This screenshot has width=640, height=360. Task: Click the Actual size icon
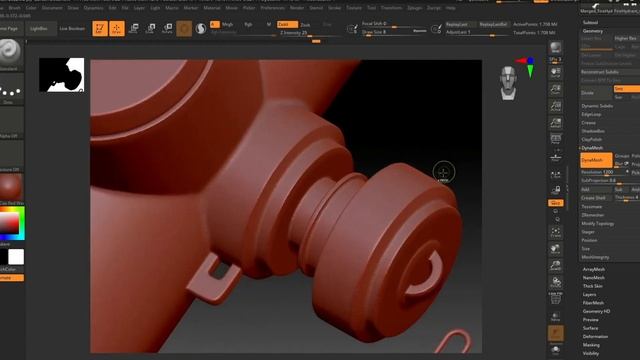556,106
